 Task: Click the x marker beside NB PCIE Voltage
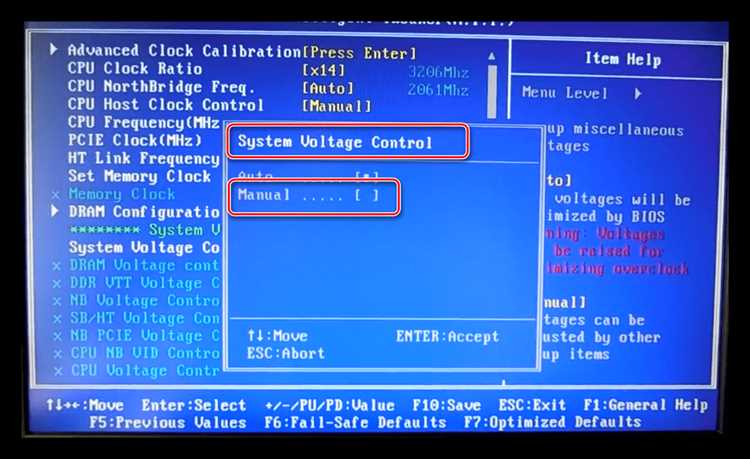[58, 337]
